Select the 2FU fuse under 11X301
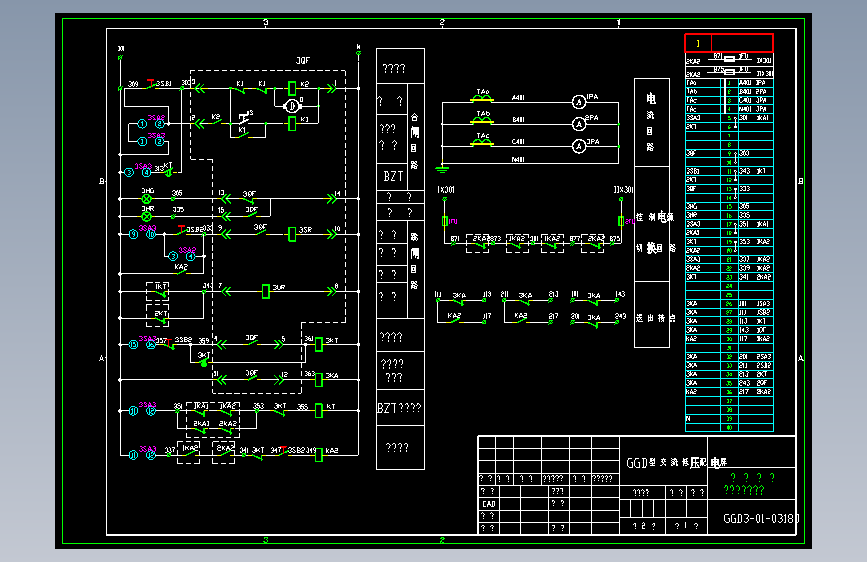Viewport: 867px width, 562px height. [x=621, y=221]
